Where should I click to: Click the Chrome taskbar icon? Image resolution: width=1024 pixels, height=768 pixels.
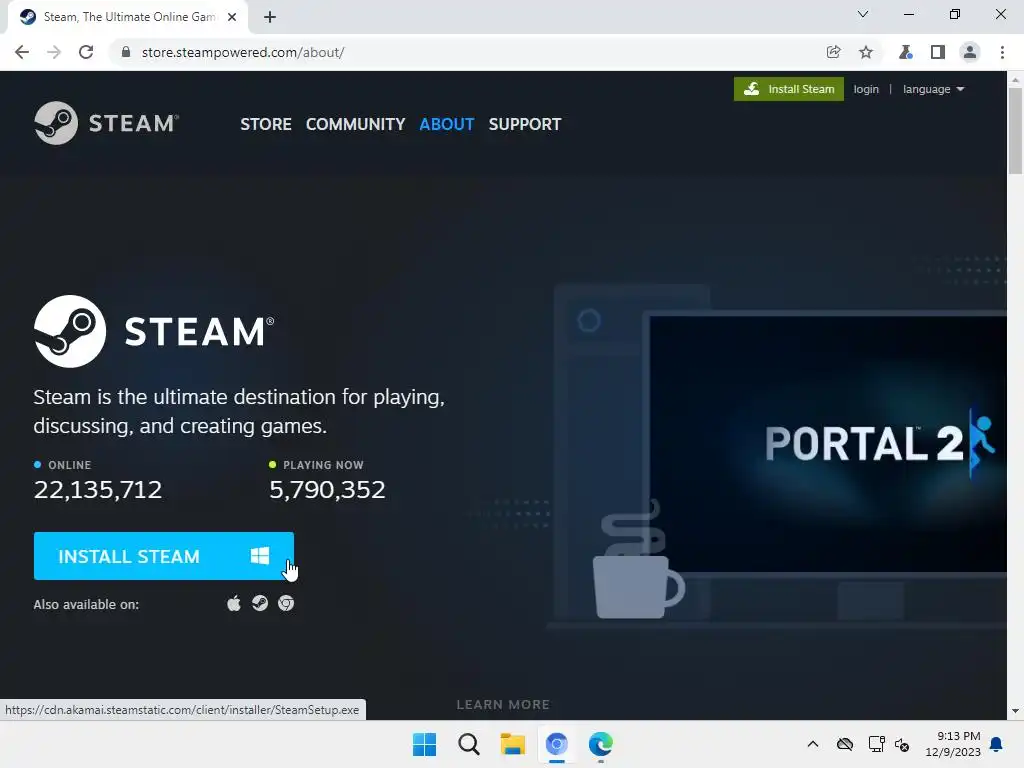[x=556, y=744]
